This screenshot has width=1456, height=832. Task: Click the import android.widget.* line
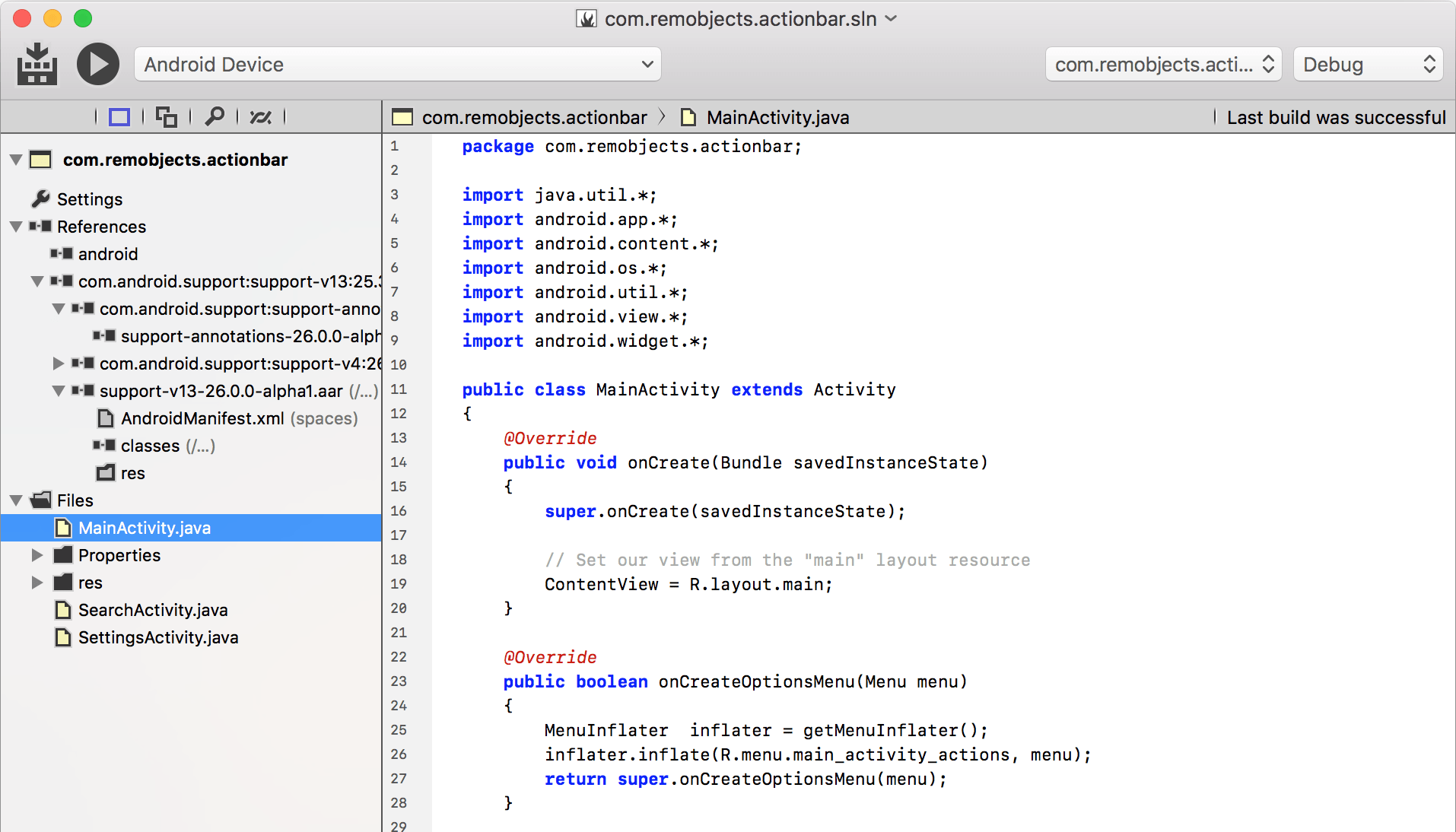tap(585, 341)
